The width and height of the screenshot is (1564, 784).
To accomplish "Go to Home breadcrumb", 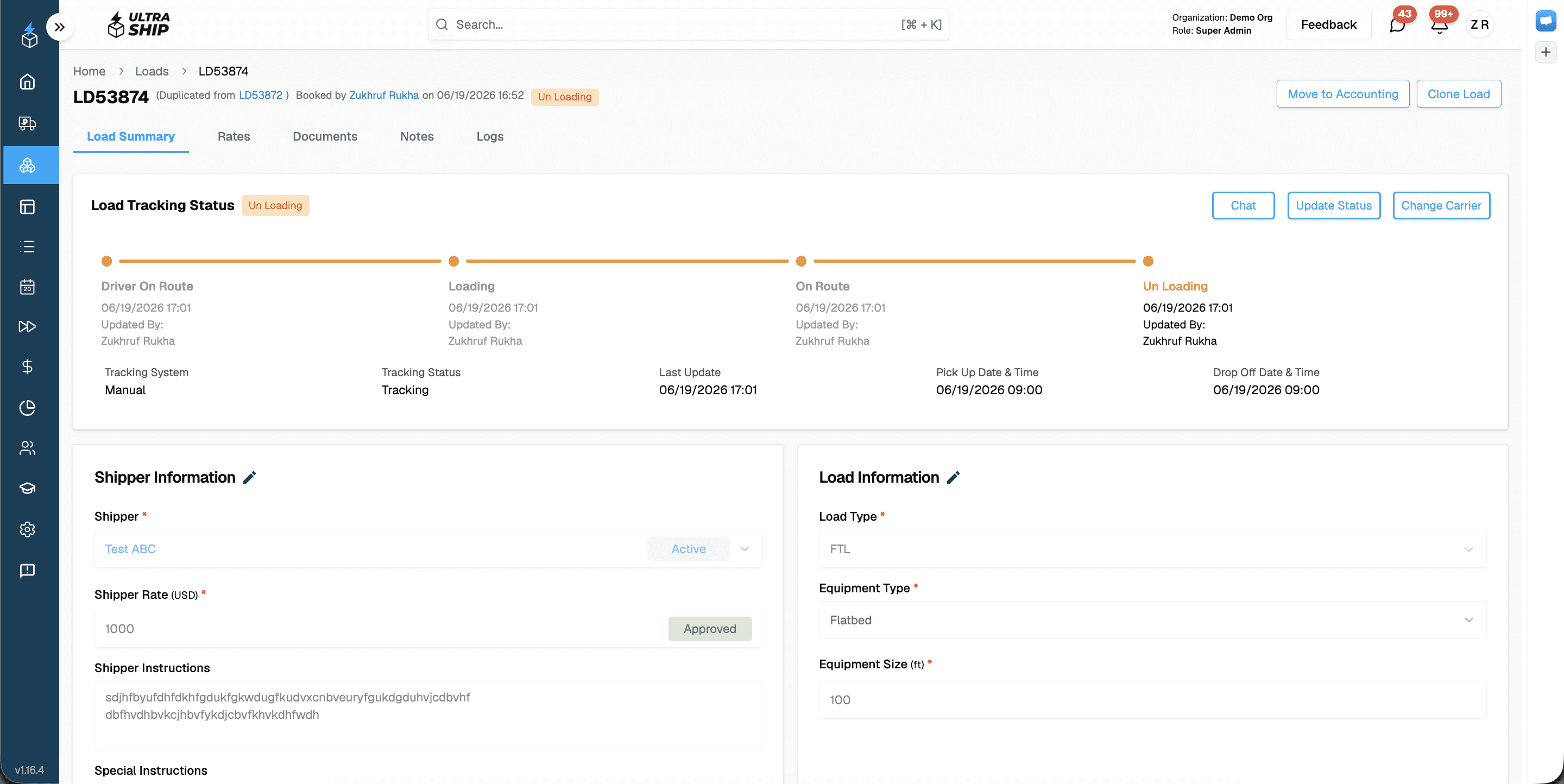I will [89, 71].
